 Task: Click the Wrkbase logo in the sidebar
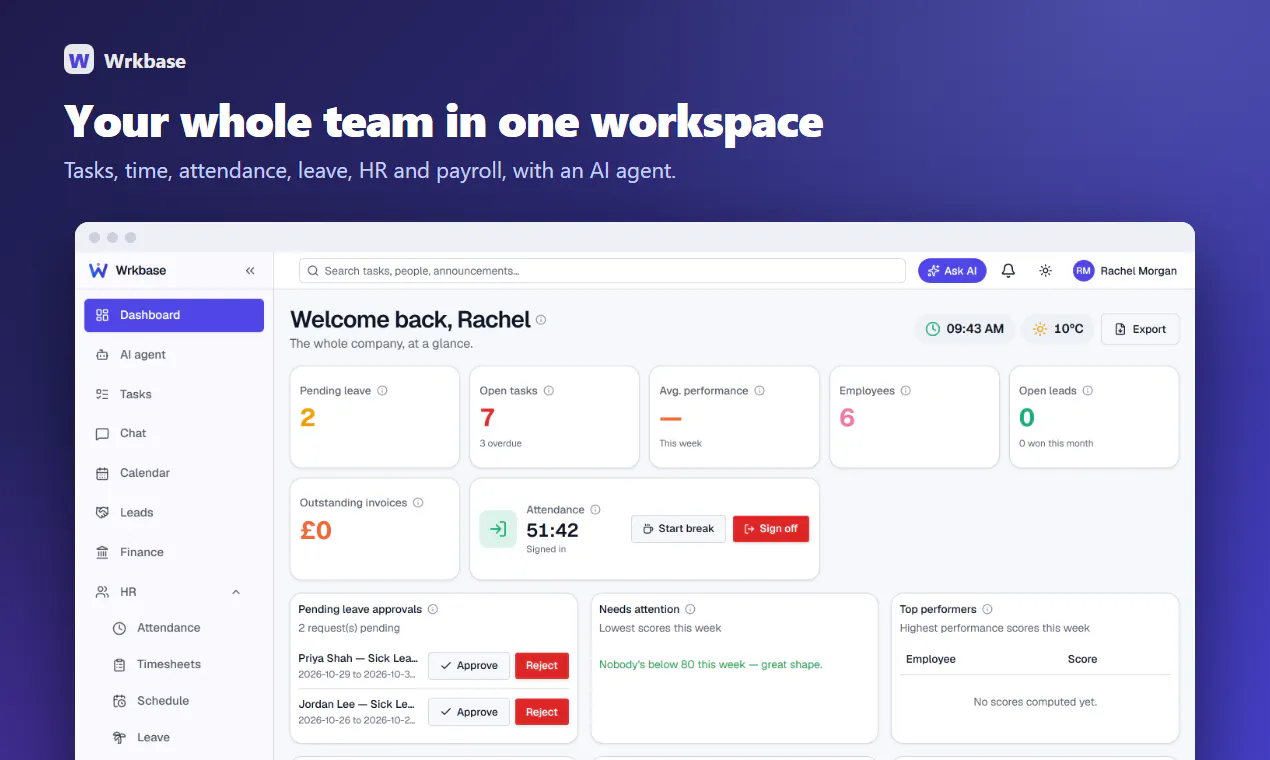coord(127,271)
